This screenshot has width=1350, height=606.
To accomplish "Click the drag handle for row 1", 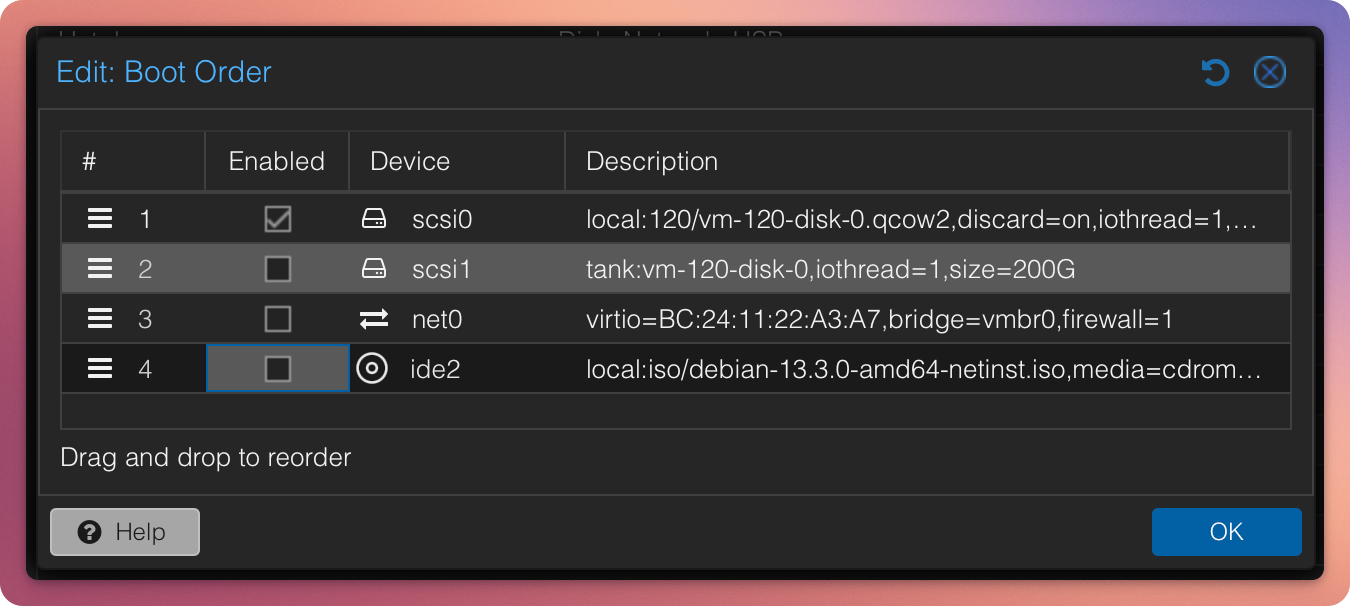I will 100,219.
